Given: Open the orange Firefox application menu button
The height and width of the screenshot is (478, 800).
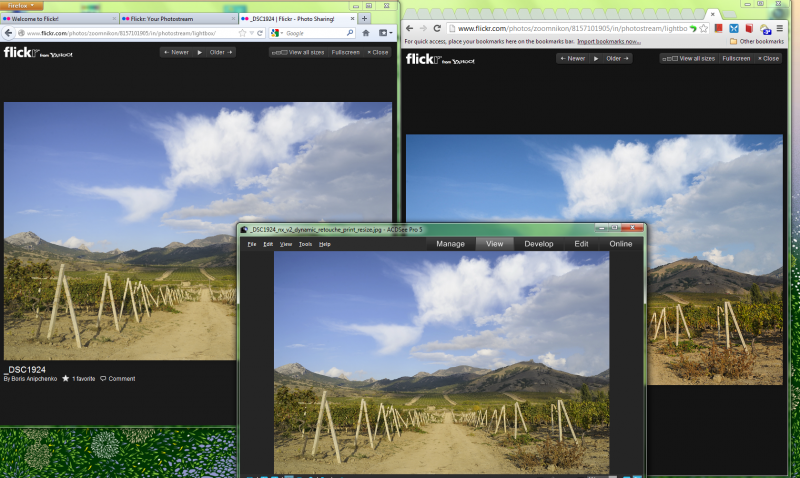Looking at the screenshot, I should tap(21, 6).
